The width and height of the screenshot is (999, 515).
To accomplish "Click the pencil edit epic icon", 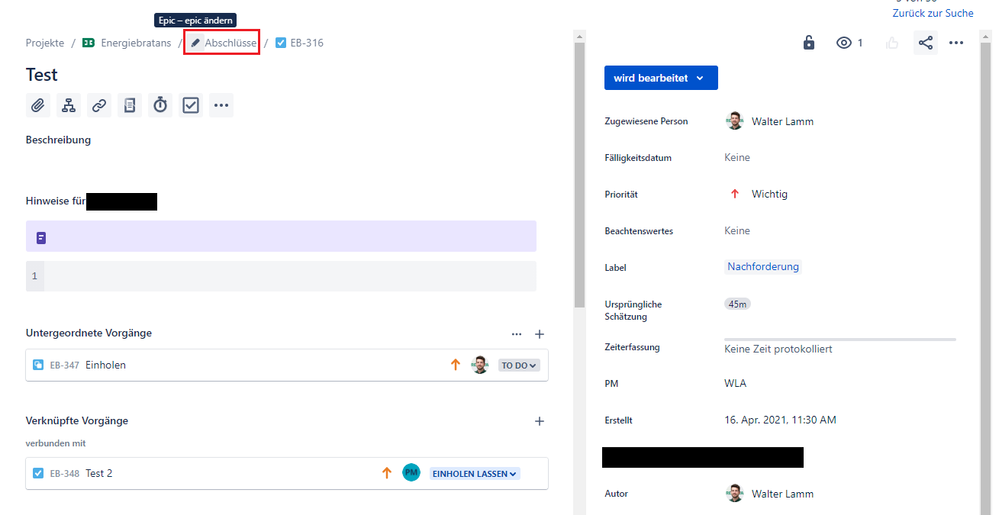I will [196, 43].
